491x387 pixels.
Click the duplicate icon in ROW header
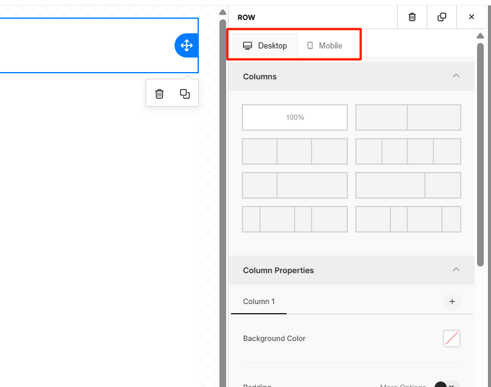(442, 17)
